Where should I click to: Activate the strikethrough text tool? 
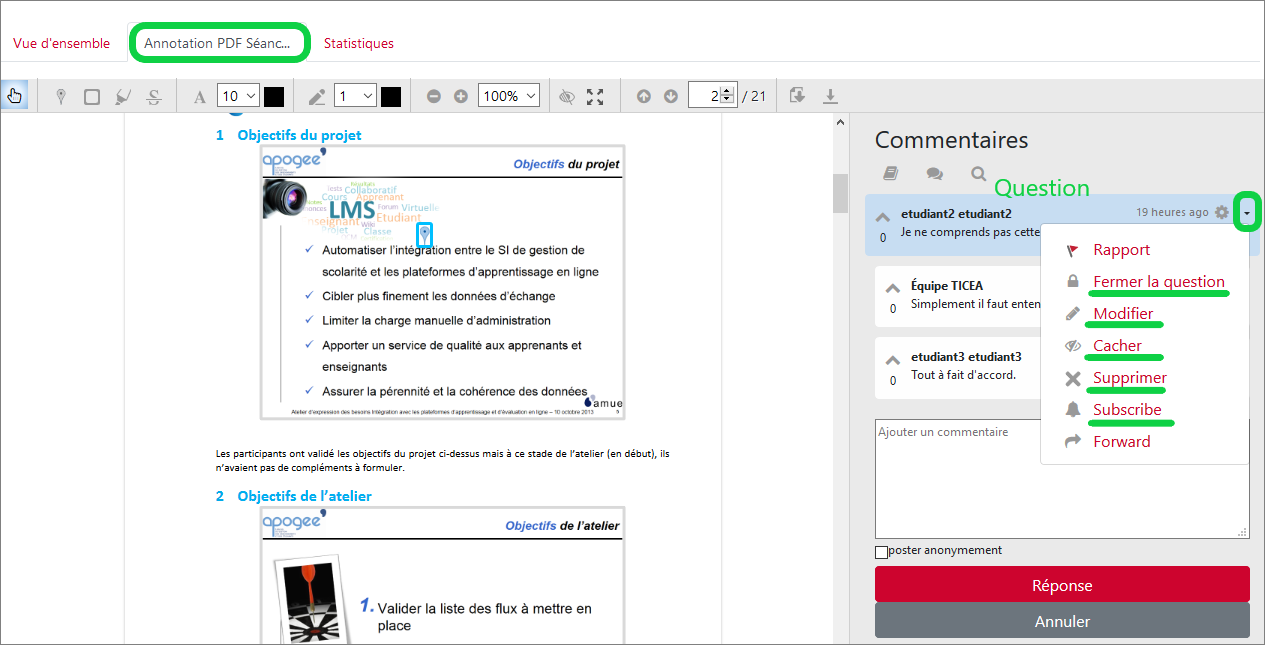[x=154, y=96]
